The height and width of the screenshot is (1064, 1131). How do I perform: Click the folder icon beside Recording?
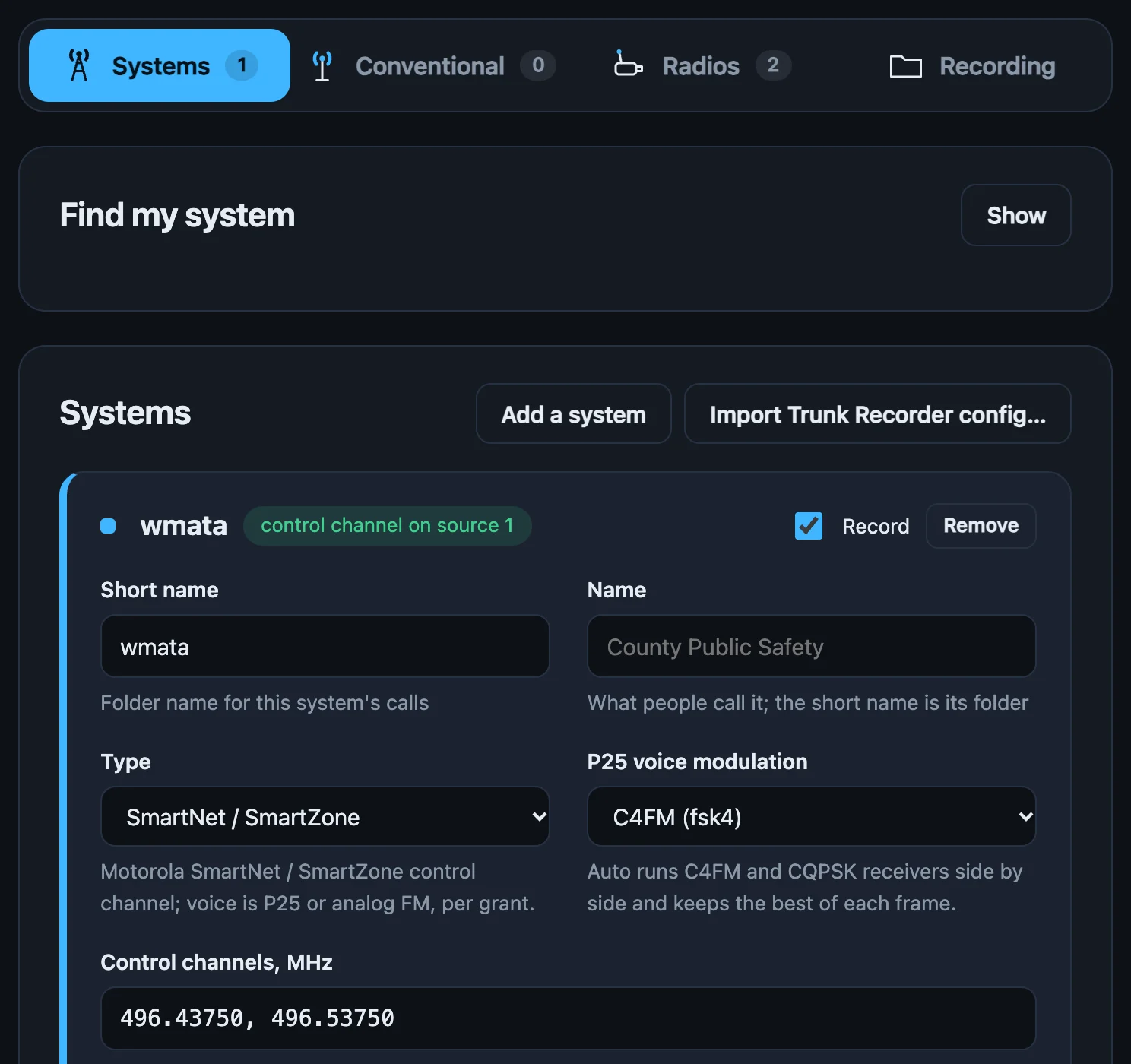[x=906, y=66]
